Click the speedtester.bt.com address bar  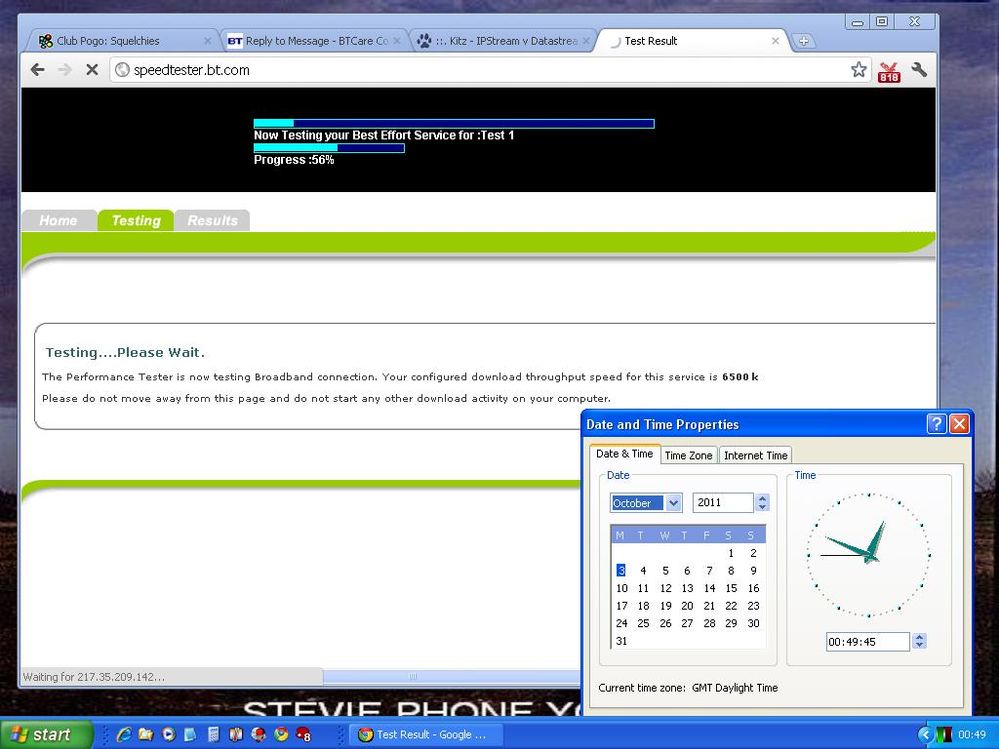pos(491,70)
